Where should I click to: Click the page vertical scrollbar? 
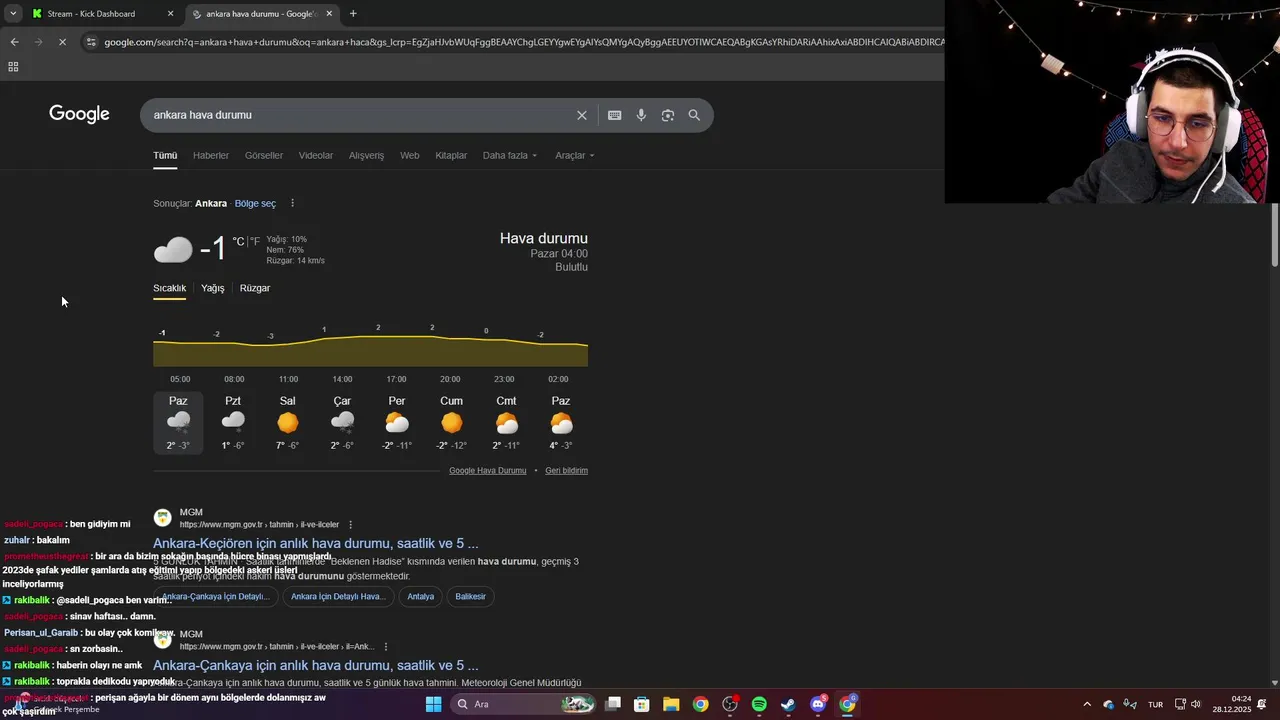point(1274,236)
